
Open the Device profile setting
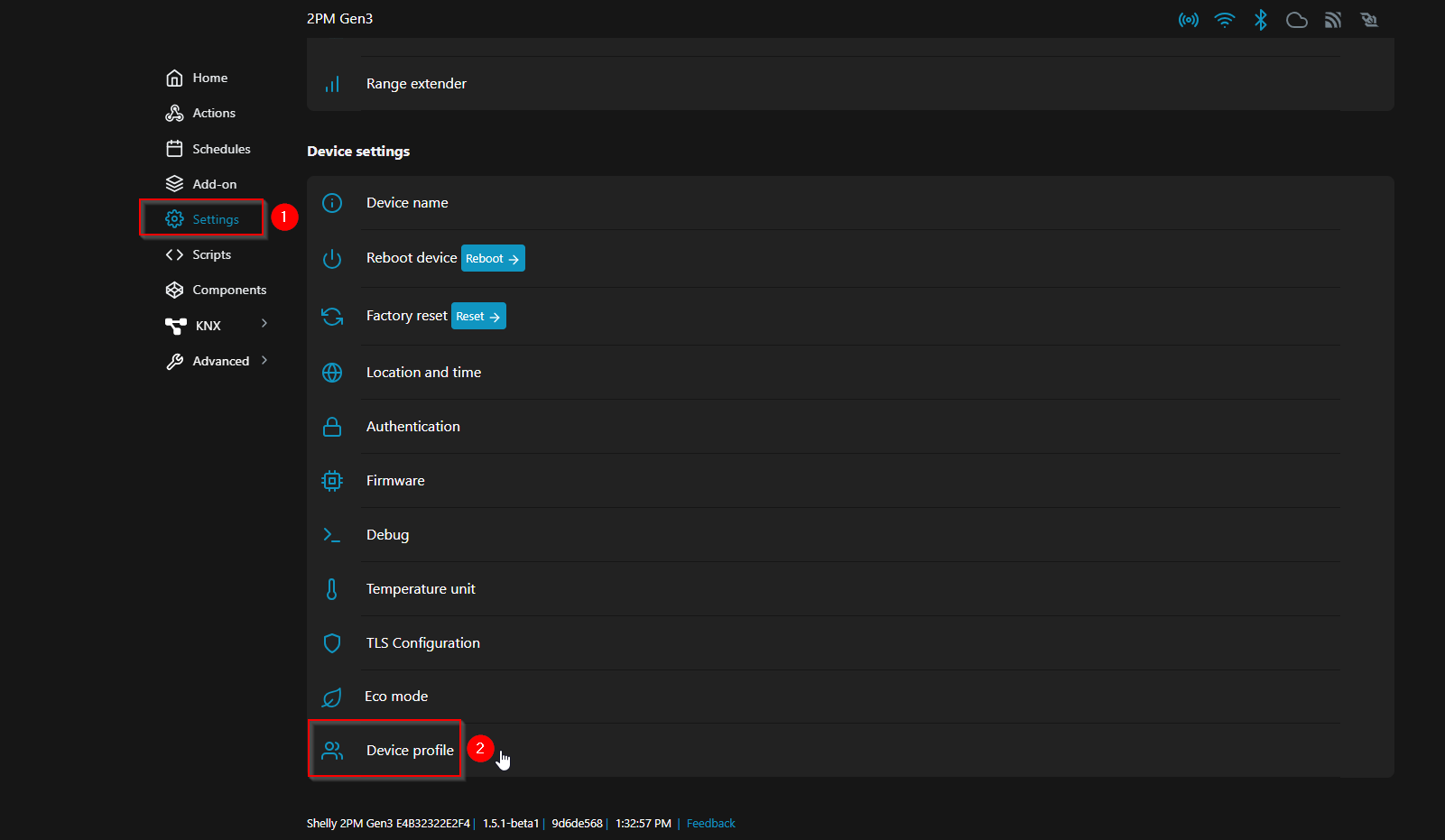click(410, 751)
